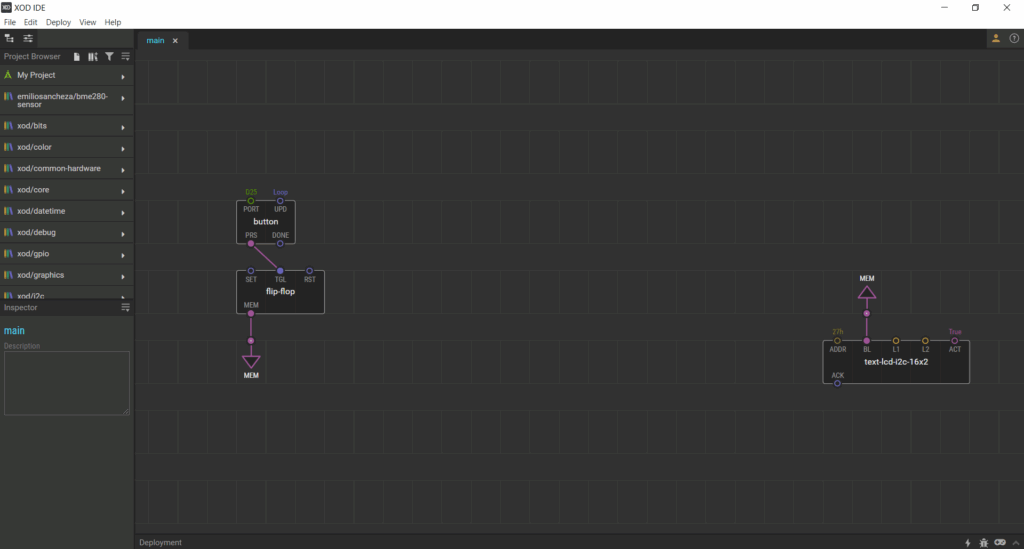Click the Deployment pane label
The image size is (1024, 549).
pos(161,542)
